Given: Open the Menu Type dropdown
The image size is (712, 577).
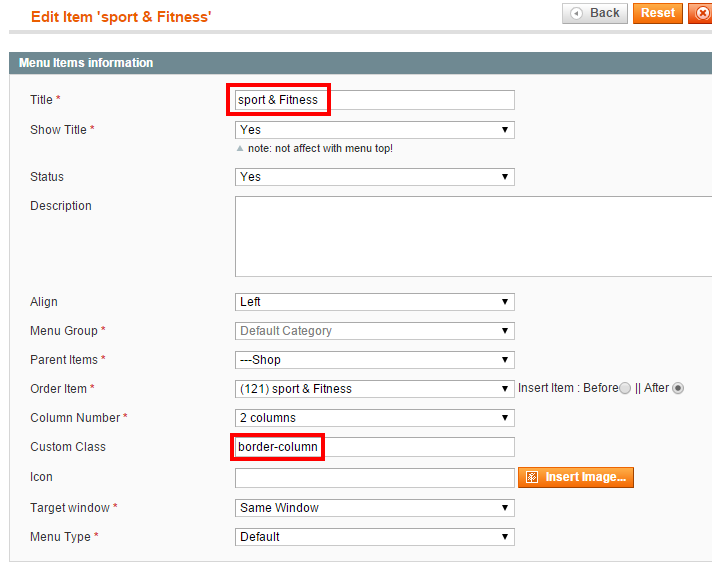Looking at the screenshot, I should coord(375,537).
